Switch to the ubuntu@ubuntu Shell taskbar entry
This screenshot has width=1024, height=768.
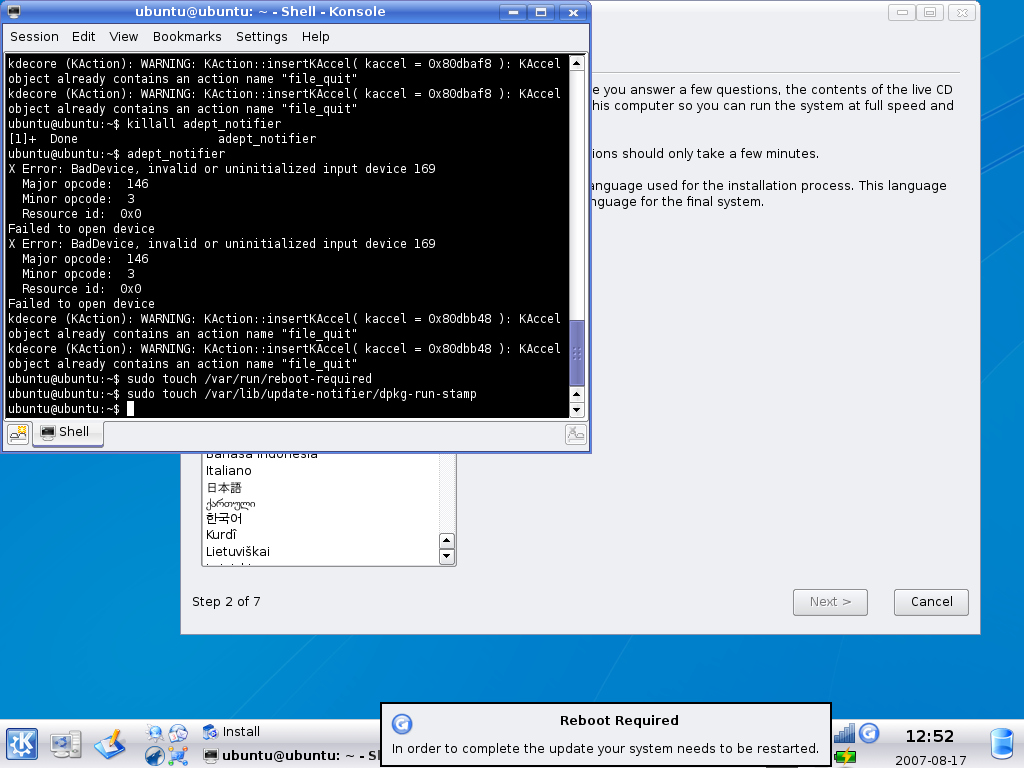[x=289, y=756]
